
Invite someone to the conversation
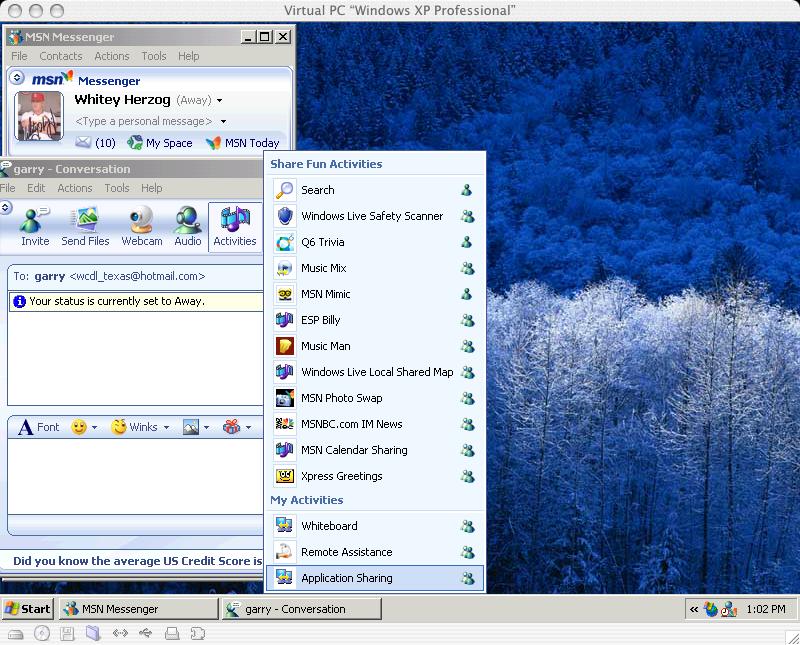[35, 227]
